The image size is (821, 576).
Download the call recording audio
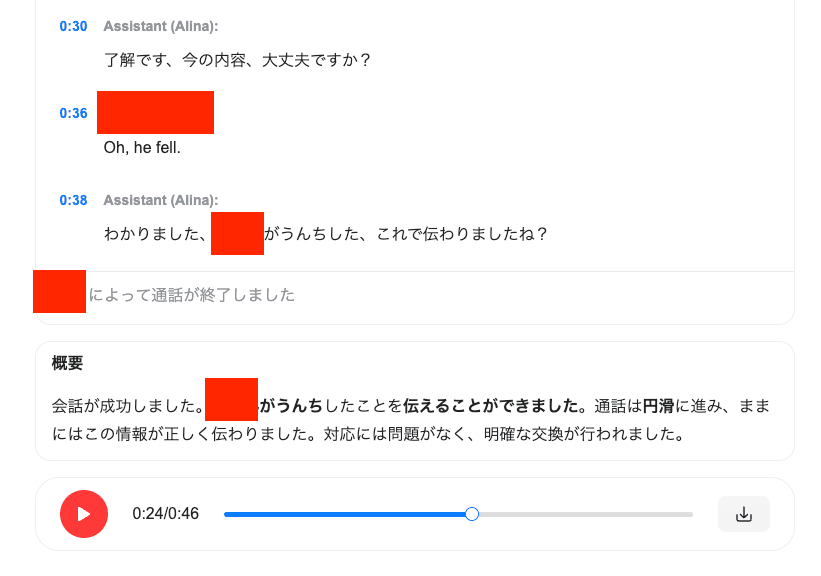(x=744, y=513)
